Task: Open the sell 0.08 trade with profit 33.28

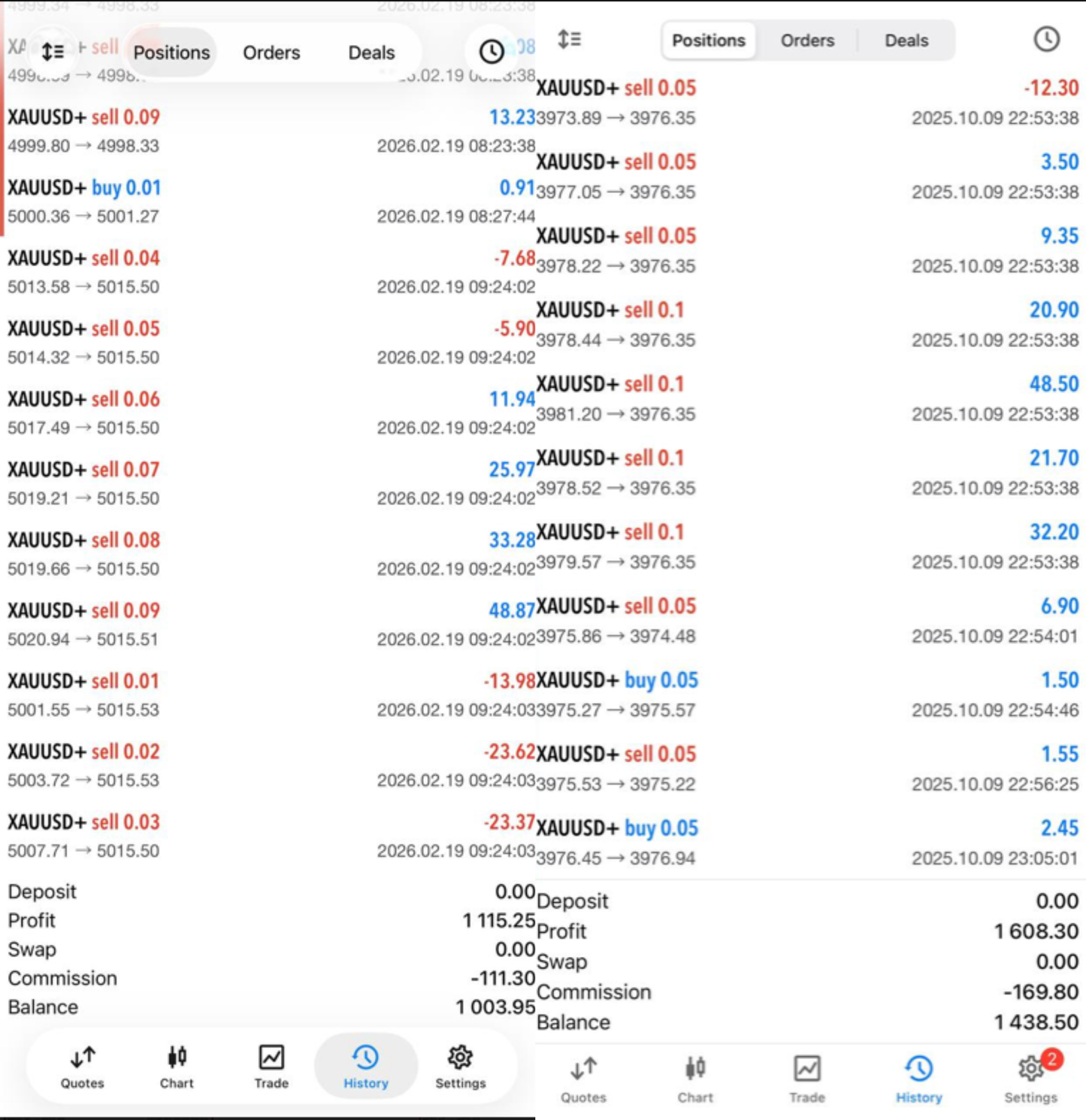Action: coord(271,554)
